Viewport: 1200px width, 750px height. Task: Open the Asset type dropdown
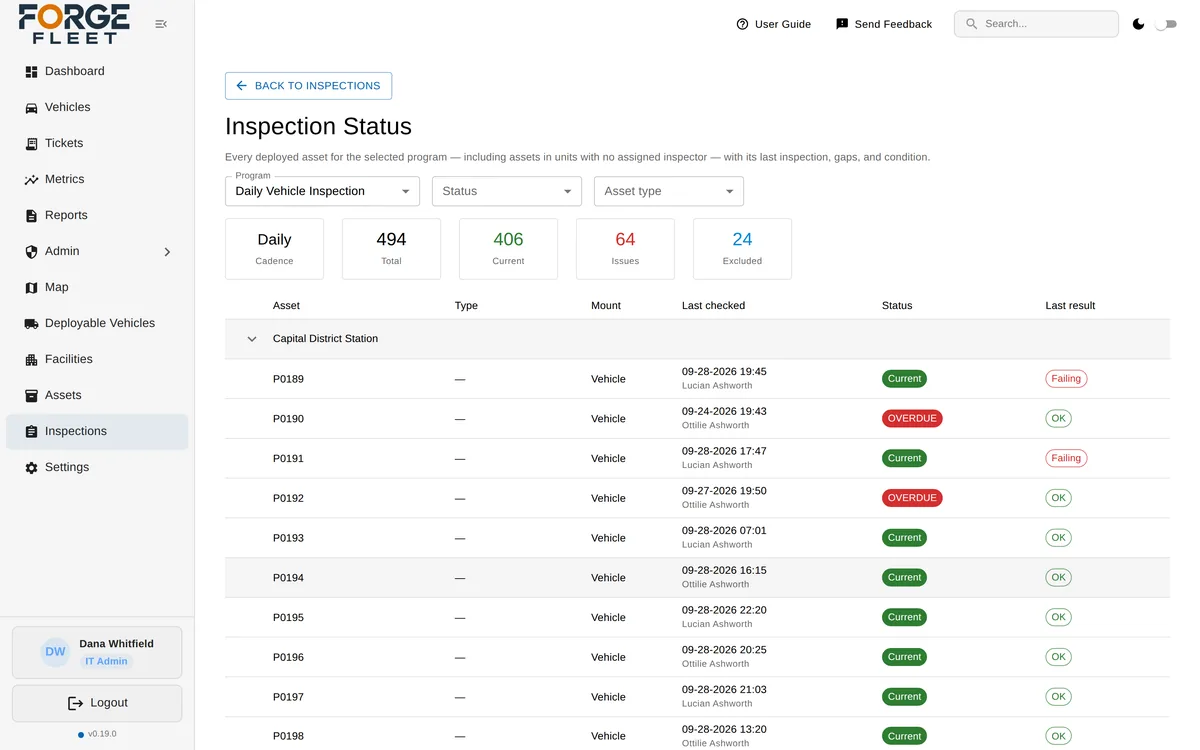[669, 191]
